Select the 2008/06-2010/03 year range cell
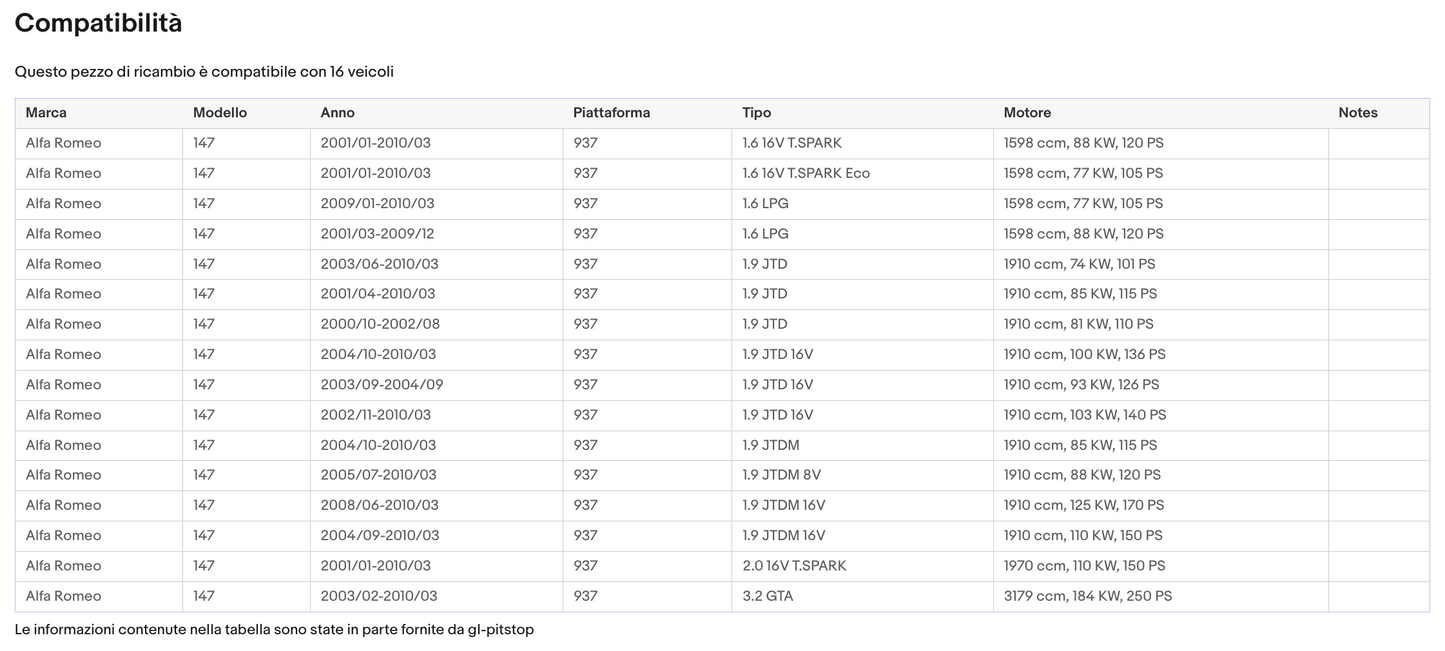This screenshot has height=651, width=1445. [x=379, y=505]
